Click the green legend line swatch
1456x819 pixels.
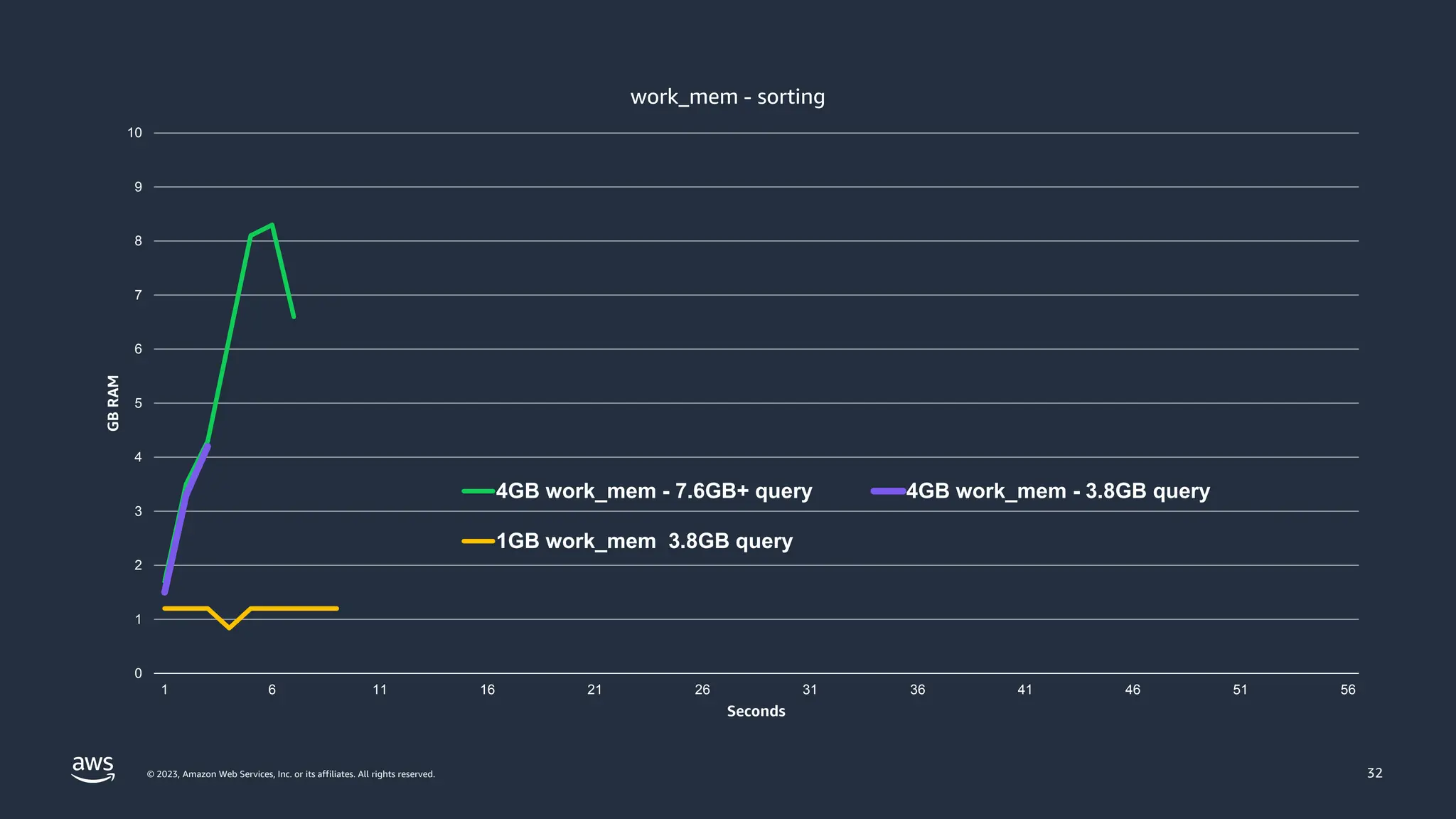click(x=478, y=491)
